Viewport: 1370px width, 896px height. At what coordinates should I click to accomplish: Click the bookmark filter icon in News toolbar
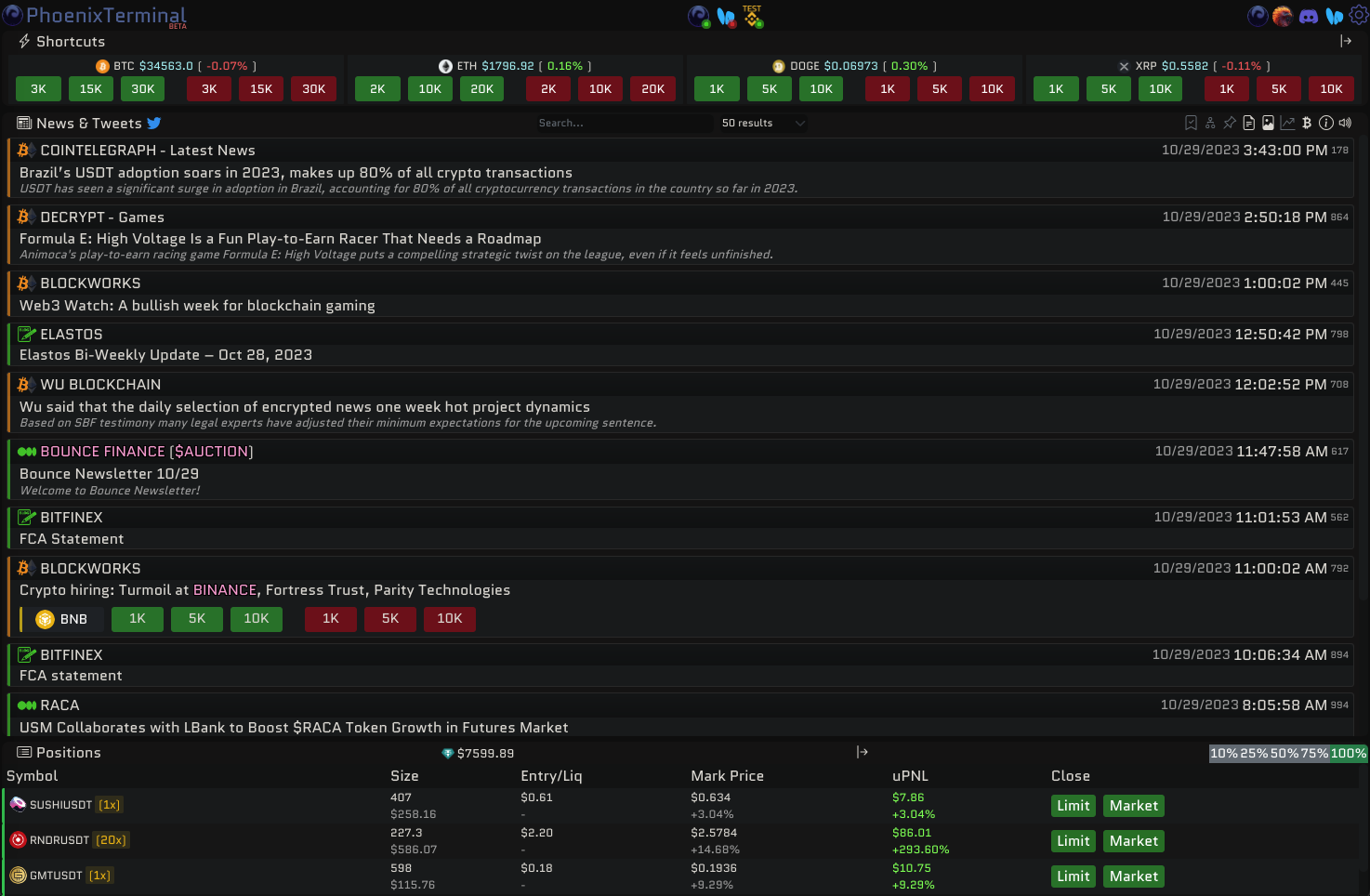coord(1191,123)
